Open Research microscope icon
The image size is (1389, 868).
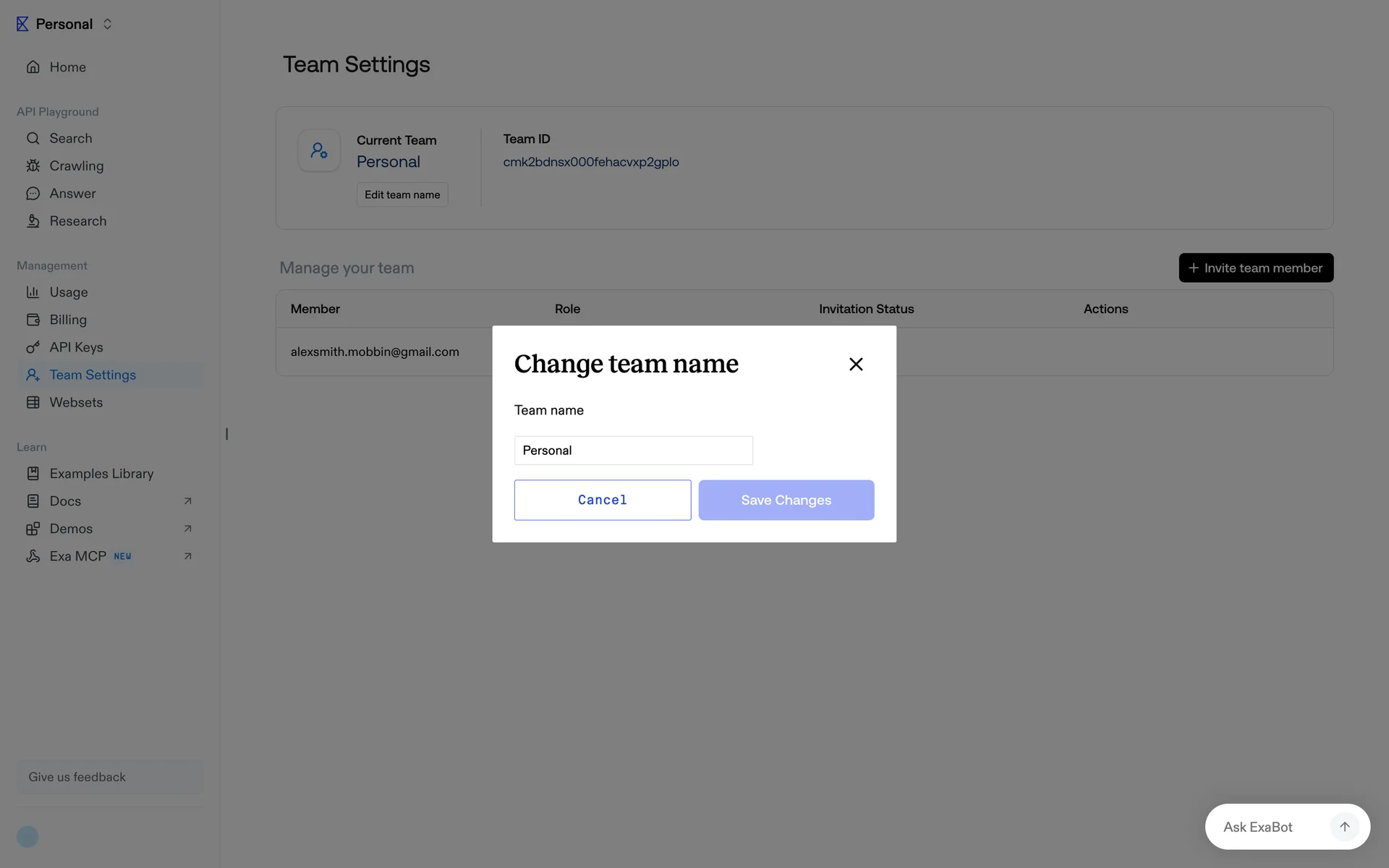click(33, 221)
